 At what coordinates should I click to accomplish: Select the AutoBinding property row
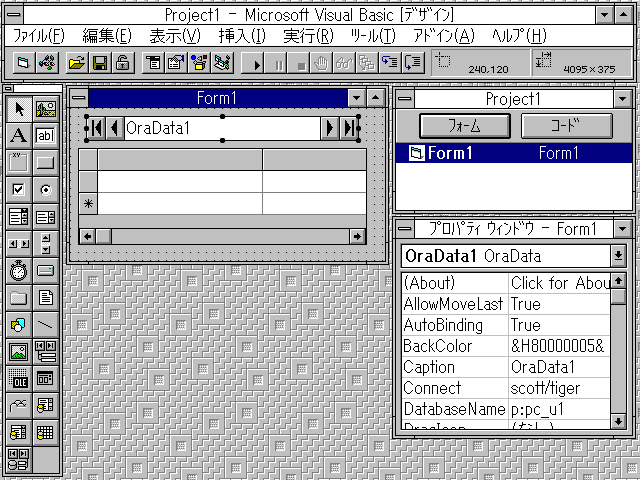506,325
